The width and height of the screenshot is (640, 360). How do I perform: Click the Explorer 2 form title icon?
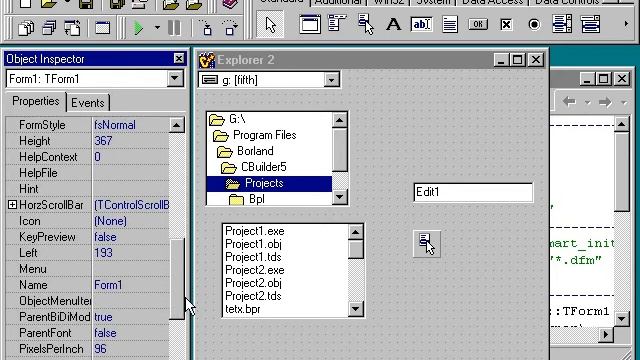pos(207,60)
